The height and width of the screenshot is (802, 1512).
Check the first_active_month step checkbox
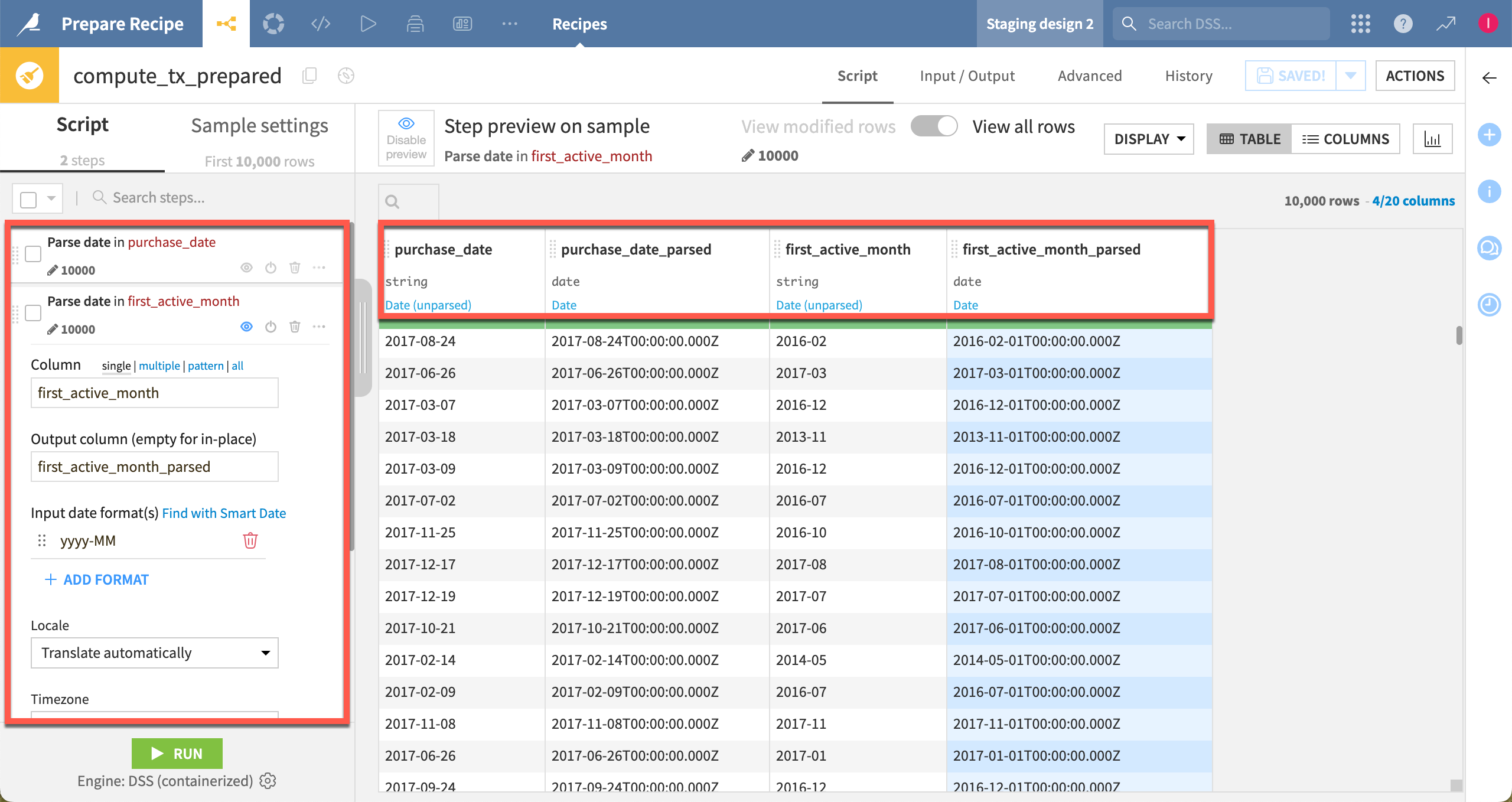[33, 313]
